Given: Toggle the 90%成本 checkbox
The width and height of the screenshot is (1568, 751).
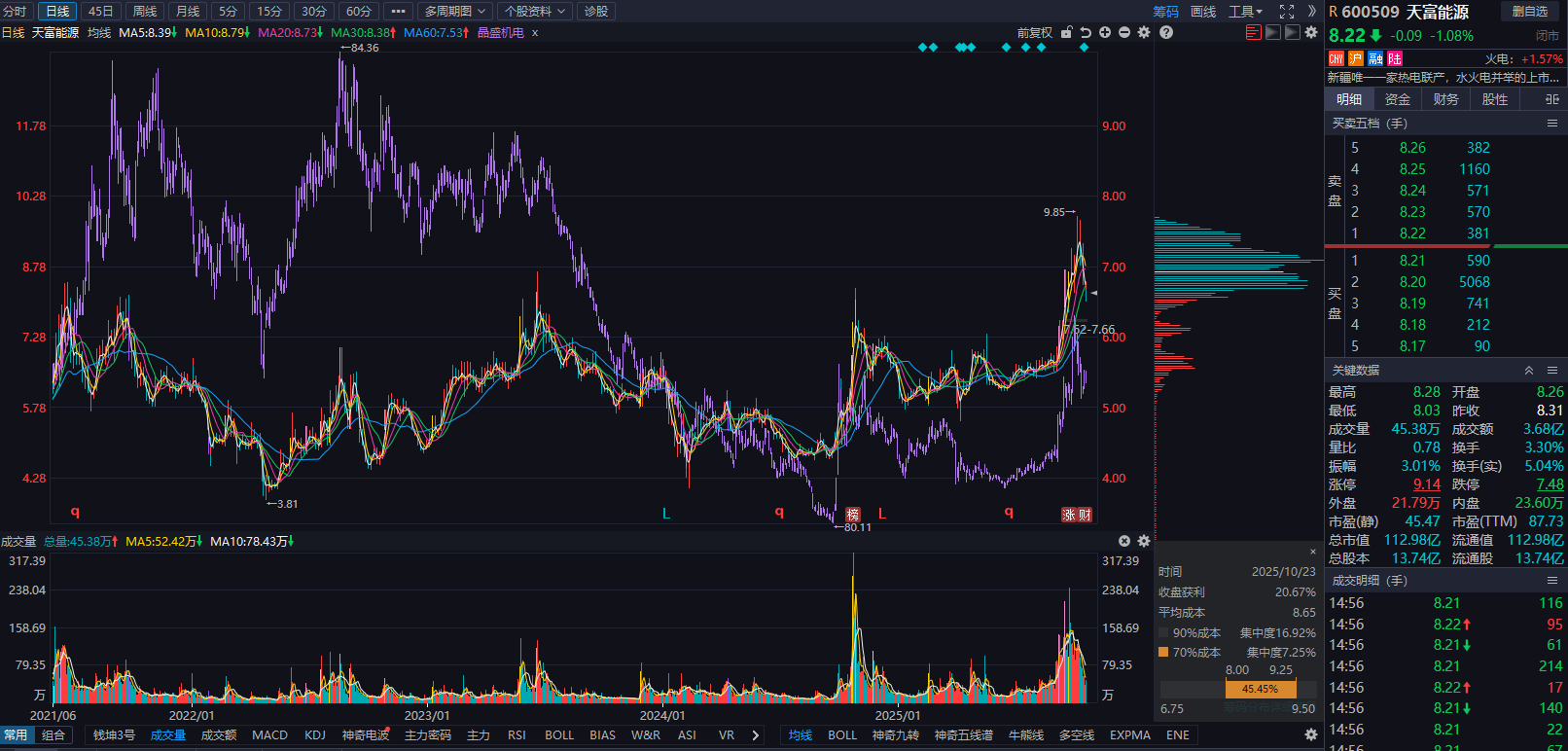Looking at the screenshot, I should (1163, 632).
